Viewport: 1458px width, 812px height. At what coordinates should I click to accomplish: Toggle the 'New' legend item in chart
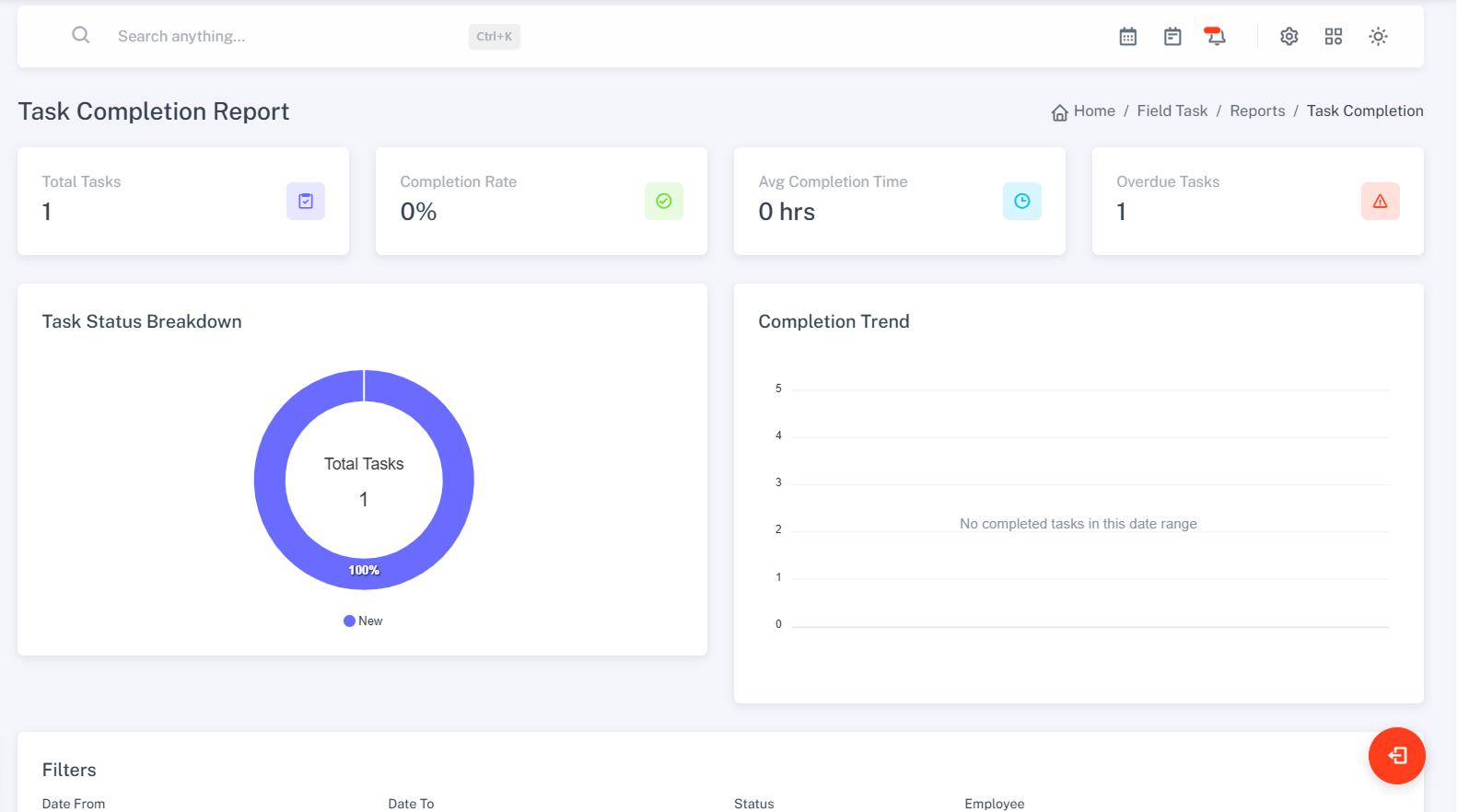pyautogui.click(x=364, y=621)
